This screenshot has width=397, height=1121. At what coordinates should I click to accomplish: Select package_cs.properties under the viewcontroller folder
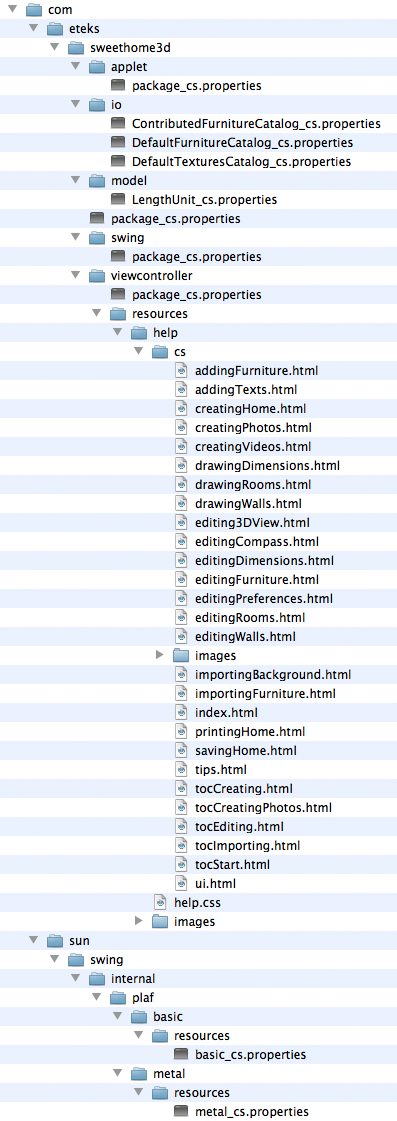pos(197,295)
